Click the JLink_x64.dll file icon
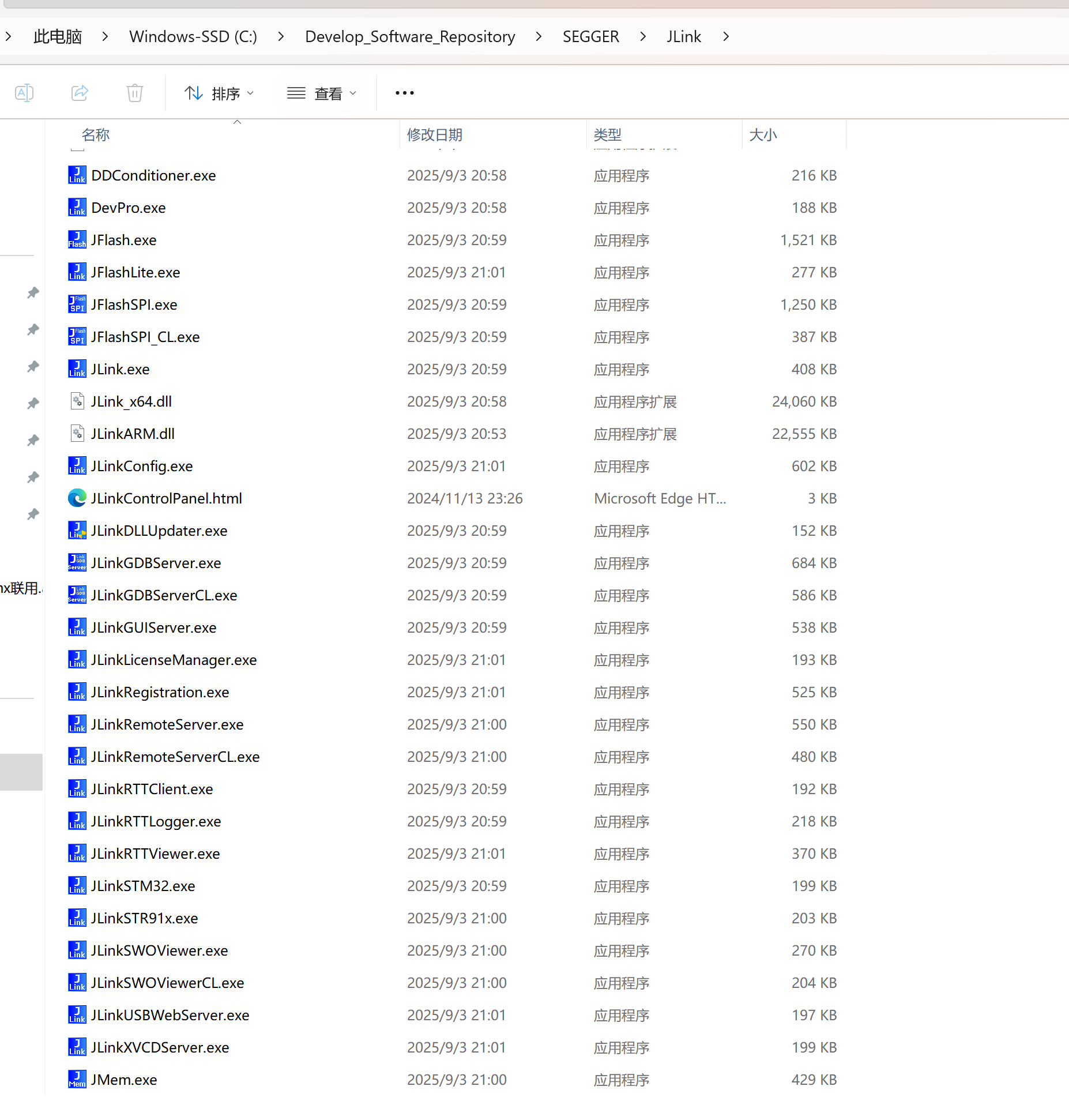This screenshot has height=1120, width=1069. point(77,401)
